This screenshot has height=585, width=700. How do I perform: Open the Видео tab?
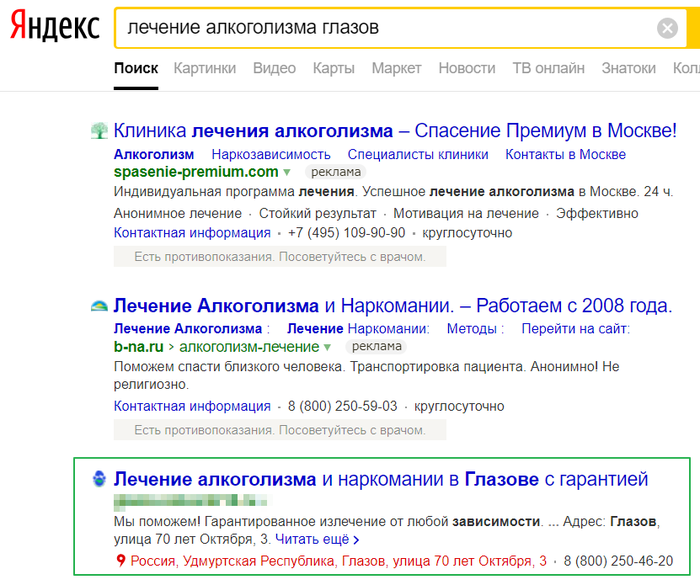pos(274,68)
